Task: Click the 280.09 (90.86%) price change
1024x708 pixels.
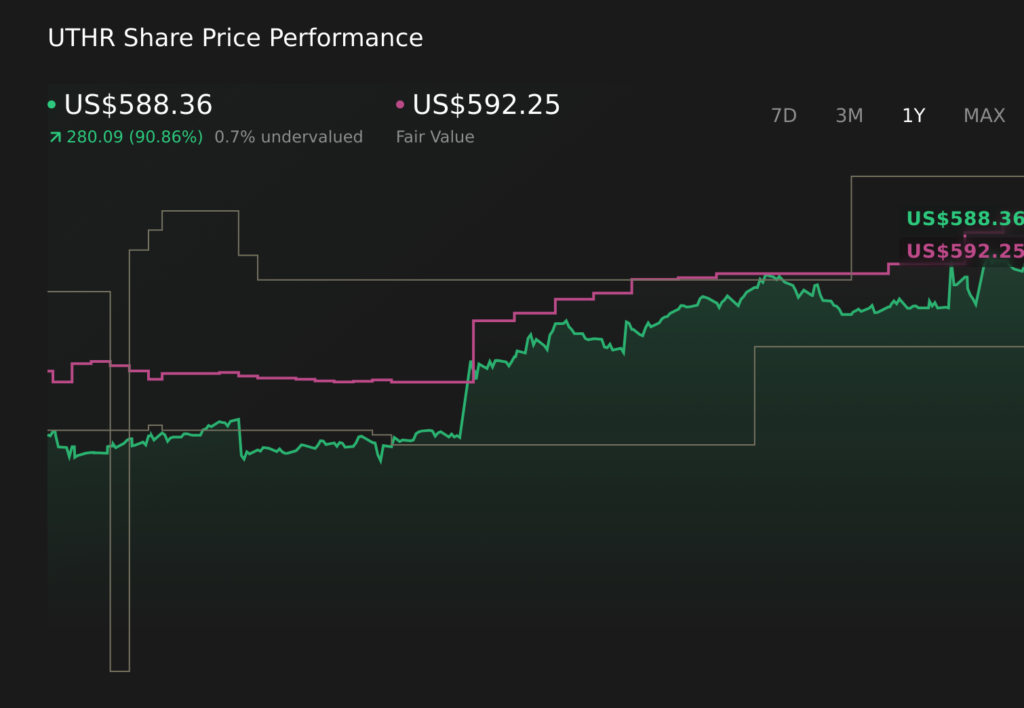Action: coord(134,137)
